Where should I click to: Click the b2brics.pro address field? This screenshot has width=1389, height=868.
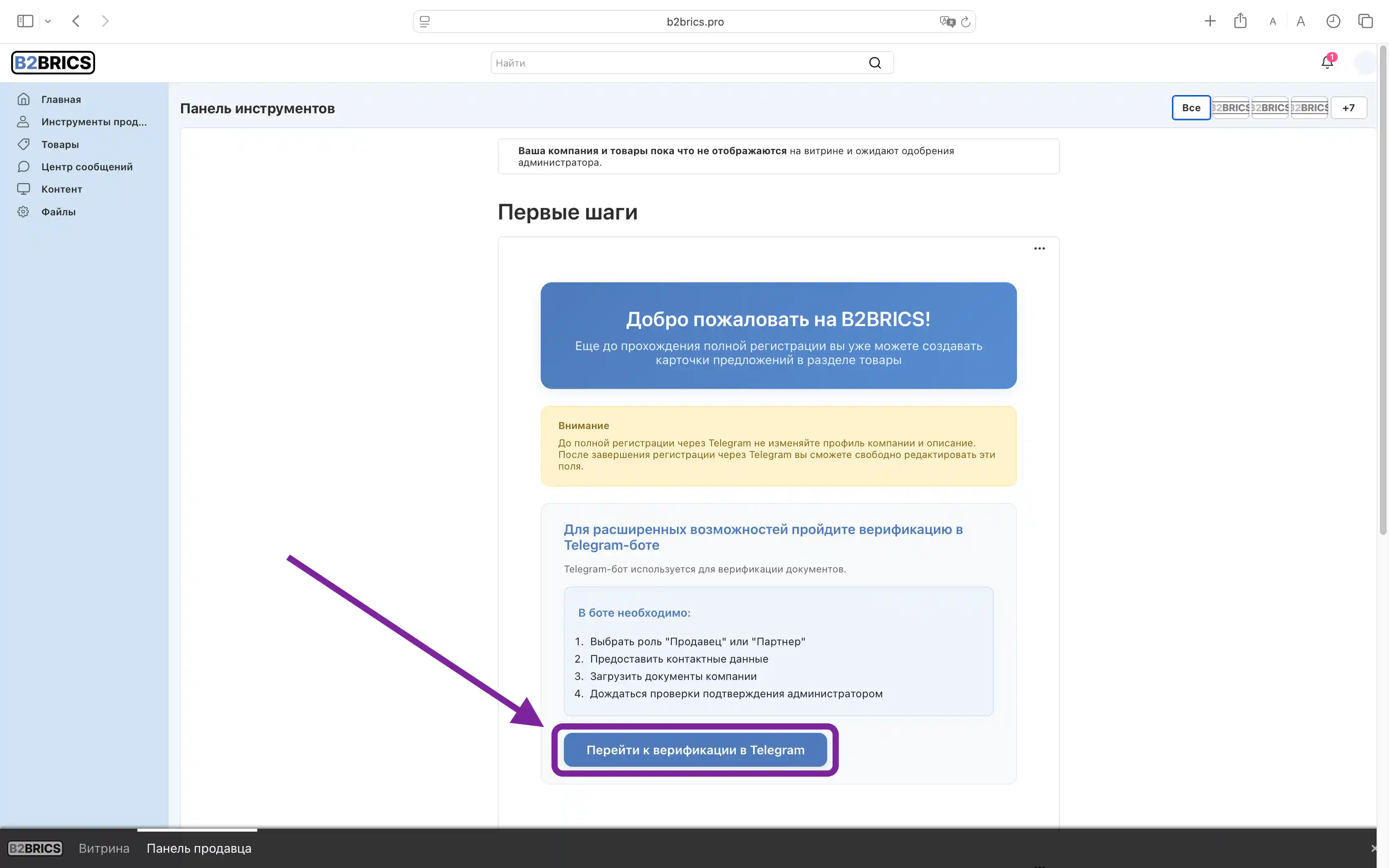tap(694, 21)
